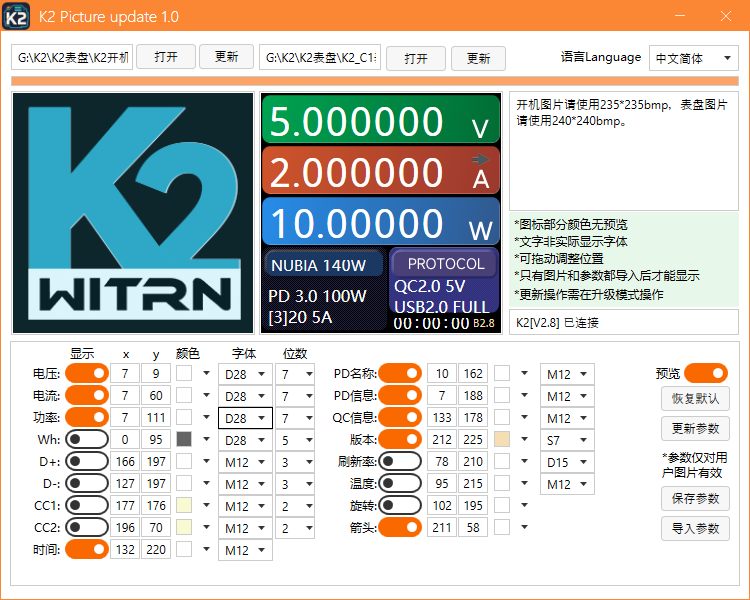Toggle the PD名称 display switch
750x600 pixels.
coord(400,373)
